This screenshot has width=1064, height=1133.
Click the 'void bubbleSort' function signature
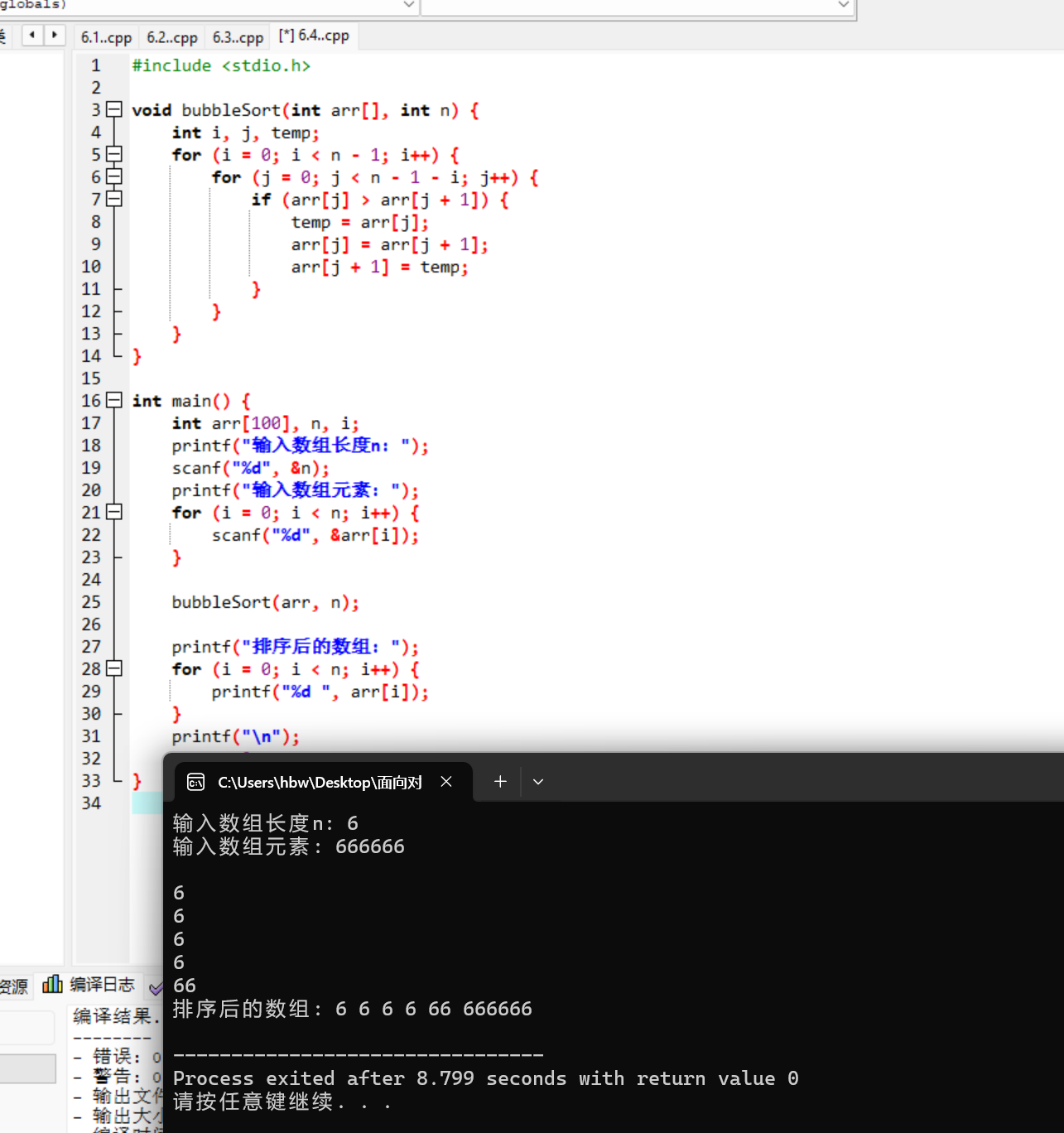coord(306,110)
